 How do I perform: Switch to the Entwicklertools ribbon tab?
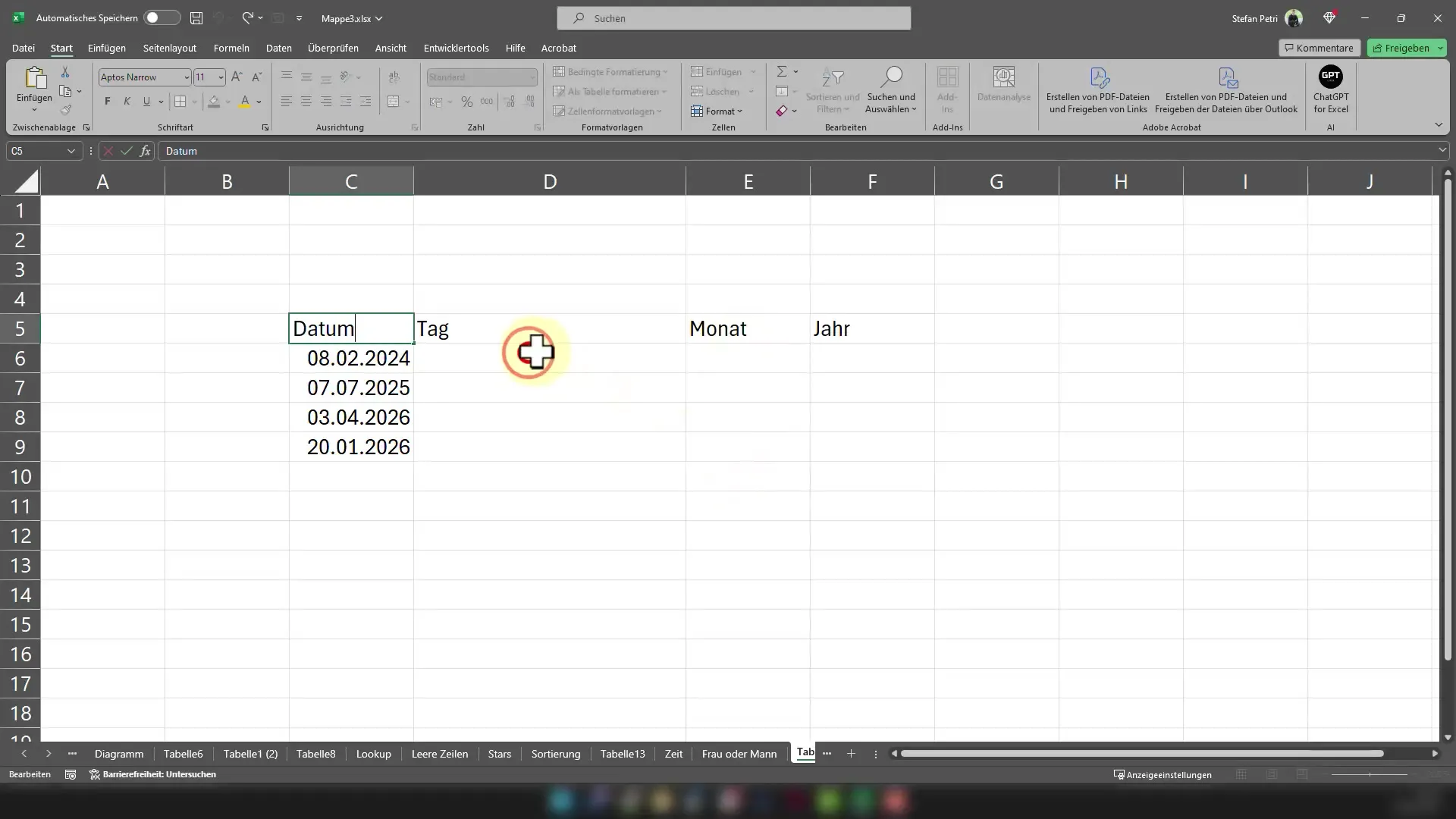(x=456, y=48)
